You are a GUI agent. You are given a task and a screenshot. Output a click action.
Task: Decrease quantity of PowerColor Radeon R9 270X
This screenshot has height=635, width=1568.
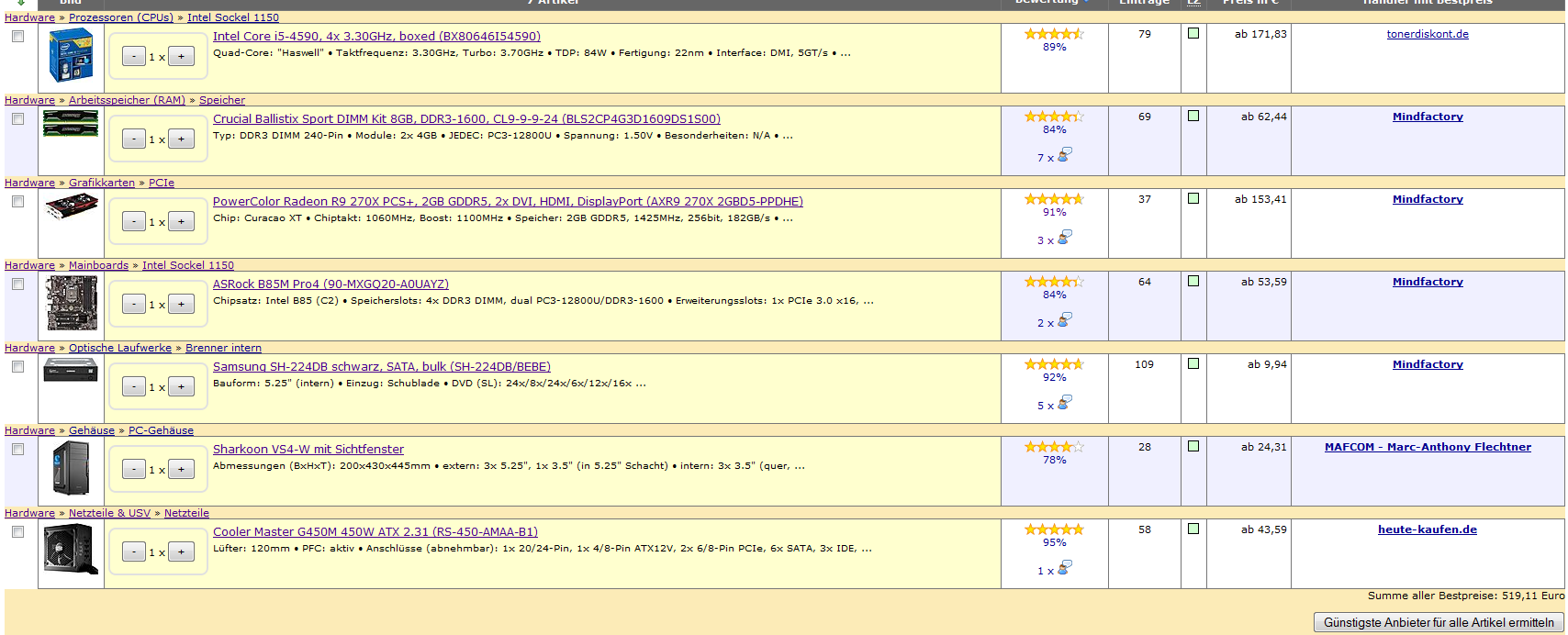134,222
